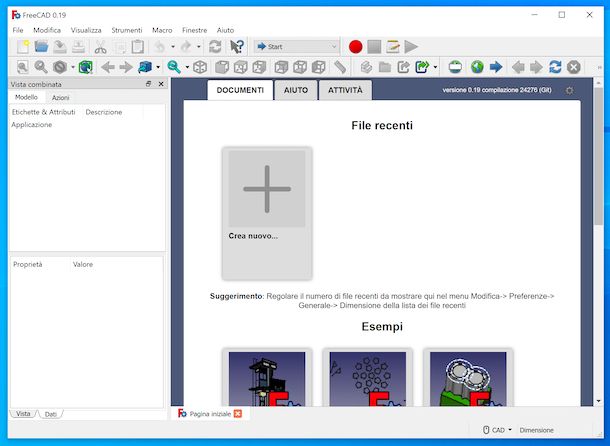Viewport: 610px width, 446px height.
Task: Click the Save document toolbar icon
Action: click(x=60, y=47)
